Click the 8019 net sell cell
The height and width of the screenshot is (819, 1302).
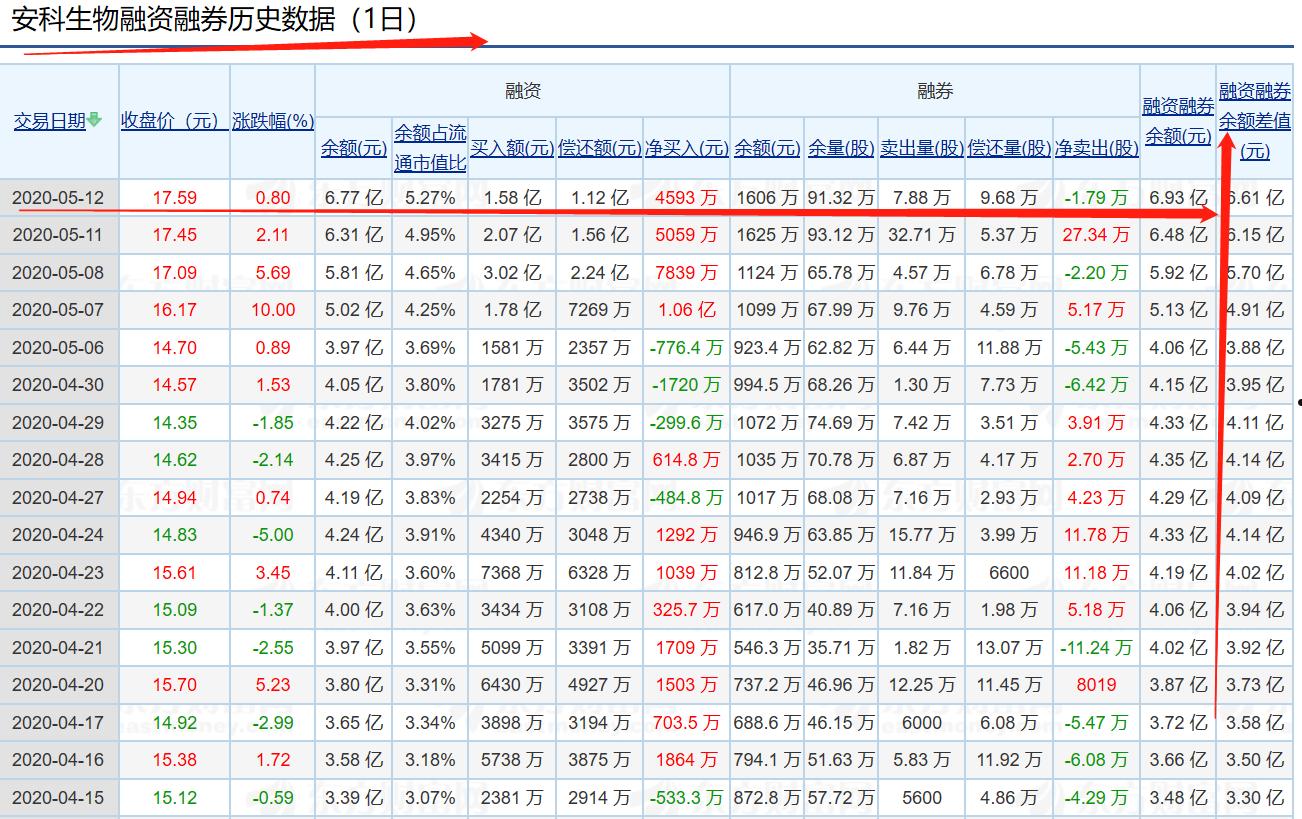click(x=1097, y=685)
